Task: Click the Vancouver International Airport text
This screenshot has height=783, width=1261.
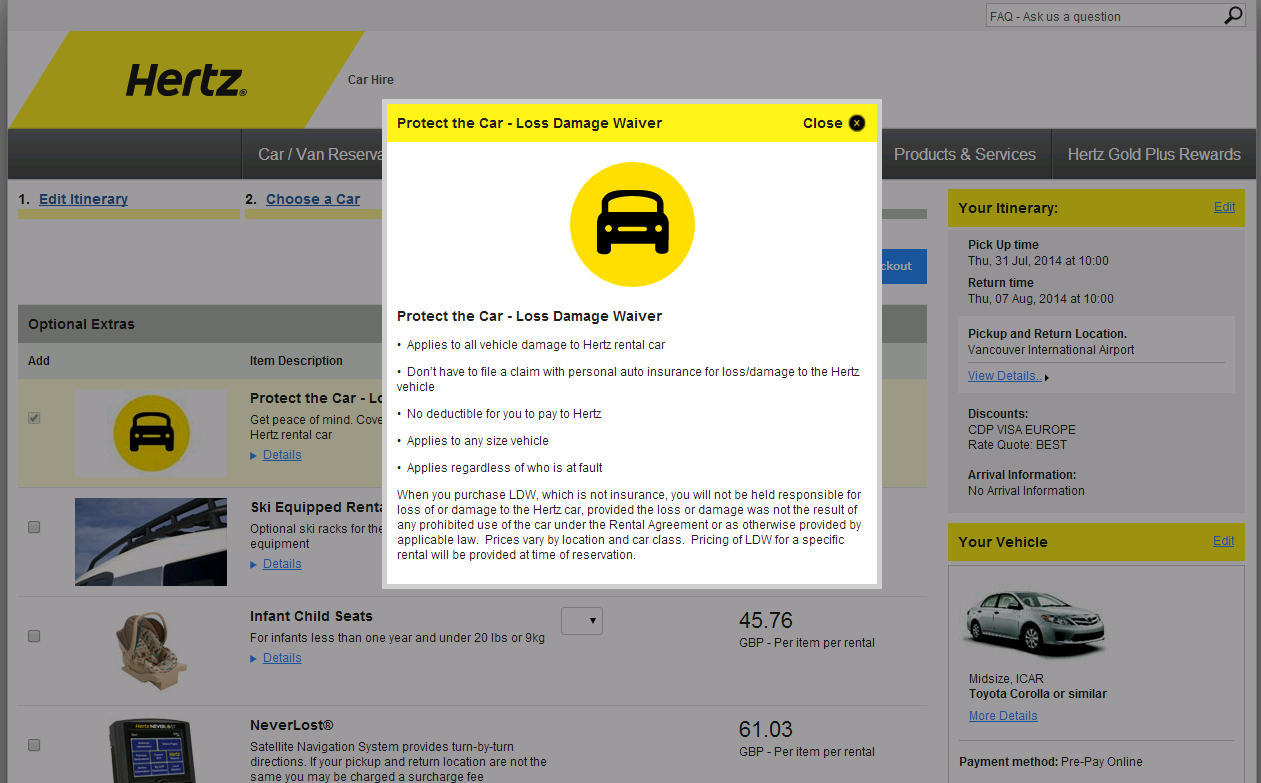Action: [1051, 350]
